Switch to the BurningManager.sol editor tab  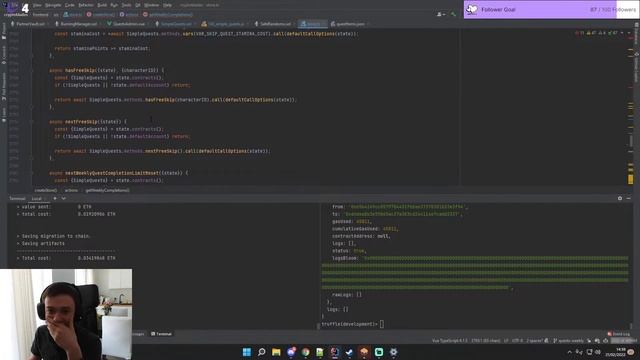[x=78, y=24]
